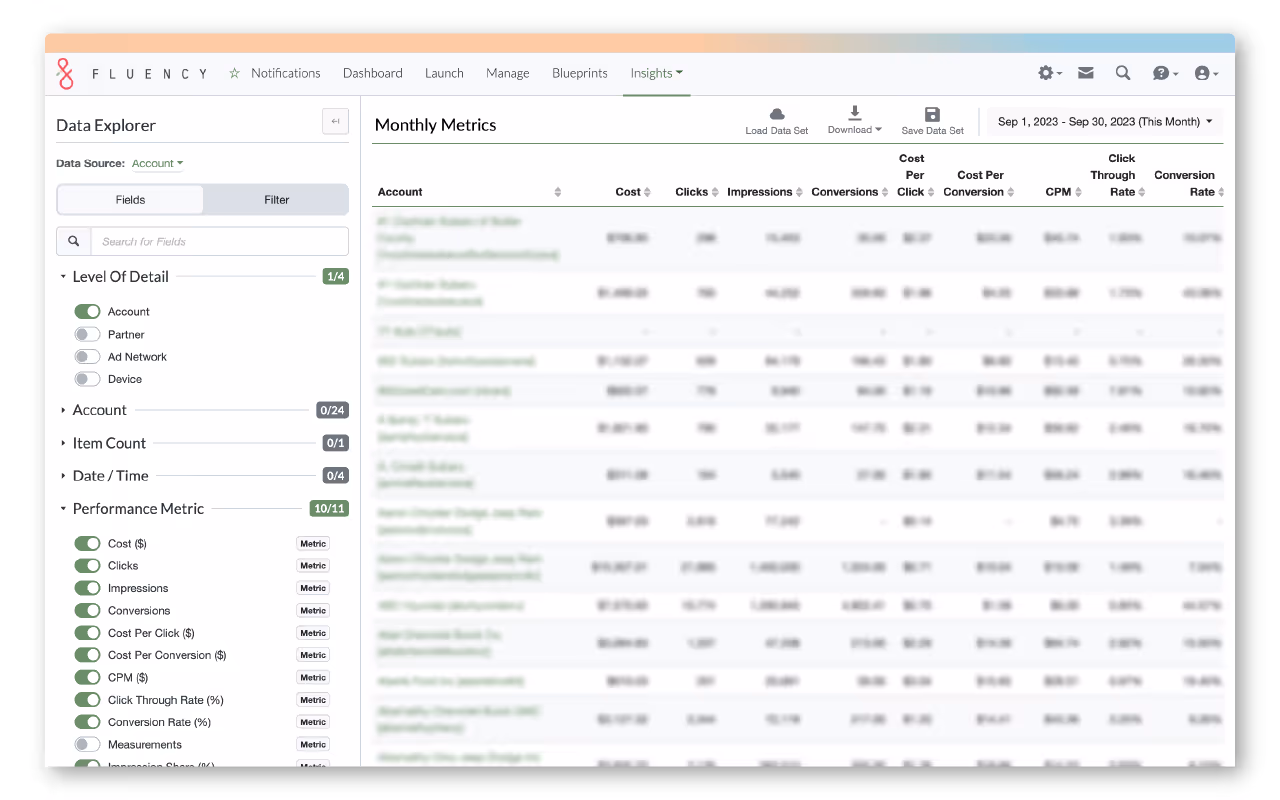Image resolution: width=1280 pixels, height=800 pixels.
Task: Sort by the Clicks column arrows
Action: click(x=716, y=192)
